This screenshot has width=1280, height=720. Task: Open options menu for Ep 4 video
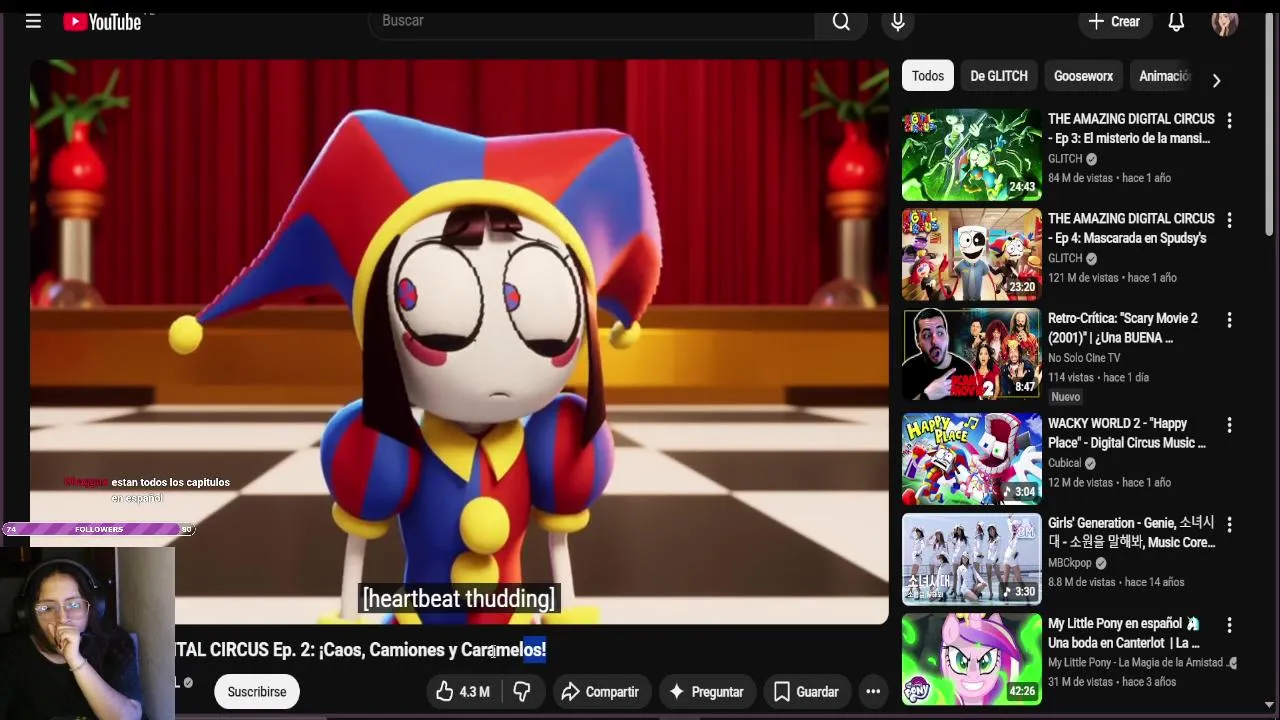coord(1229,221)
